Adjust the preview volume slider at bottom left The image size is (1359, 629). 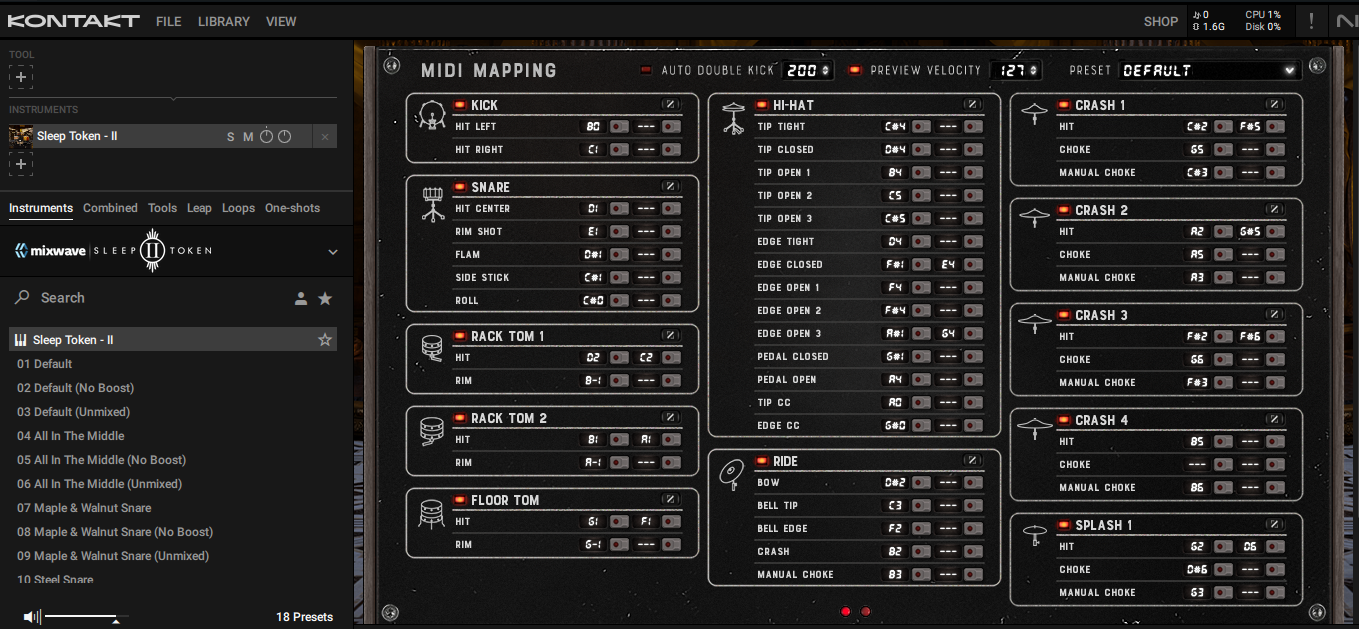click(86, 618)
